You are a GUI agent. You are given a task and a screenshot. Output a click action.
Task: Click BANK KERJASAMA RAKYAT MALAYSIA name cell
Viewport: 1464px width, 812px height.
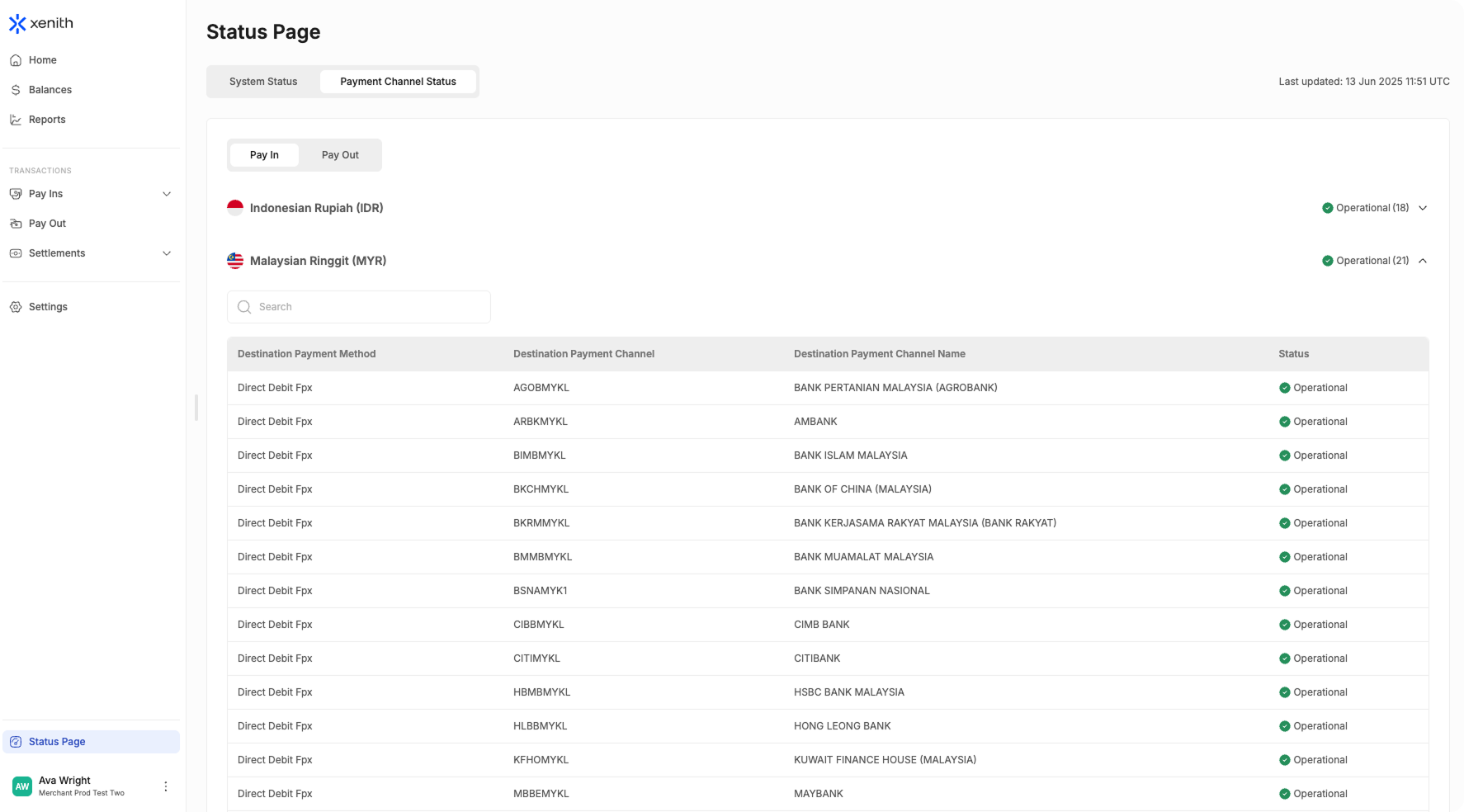[x=925, y=523]
